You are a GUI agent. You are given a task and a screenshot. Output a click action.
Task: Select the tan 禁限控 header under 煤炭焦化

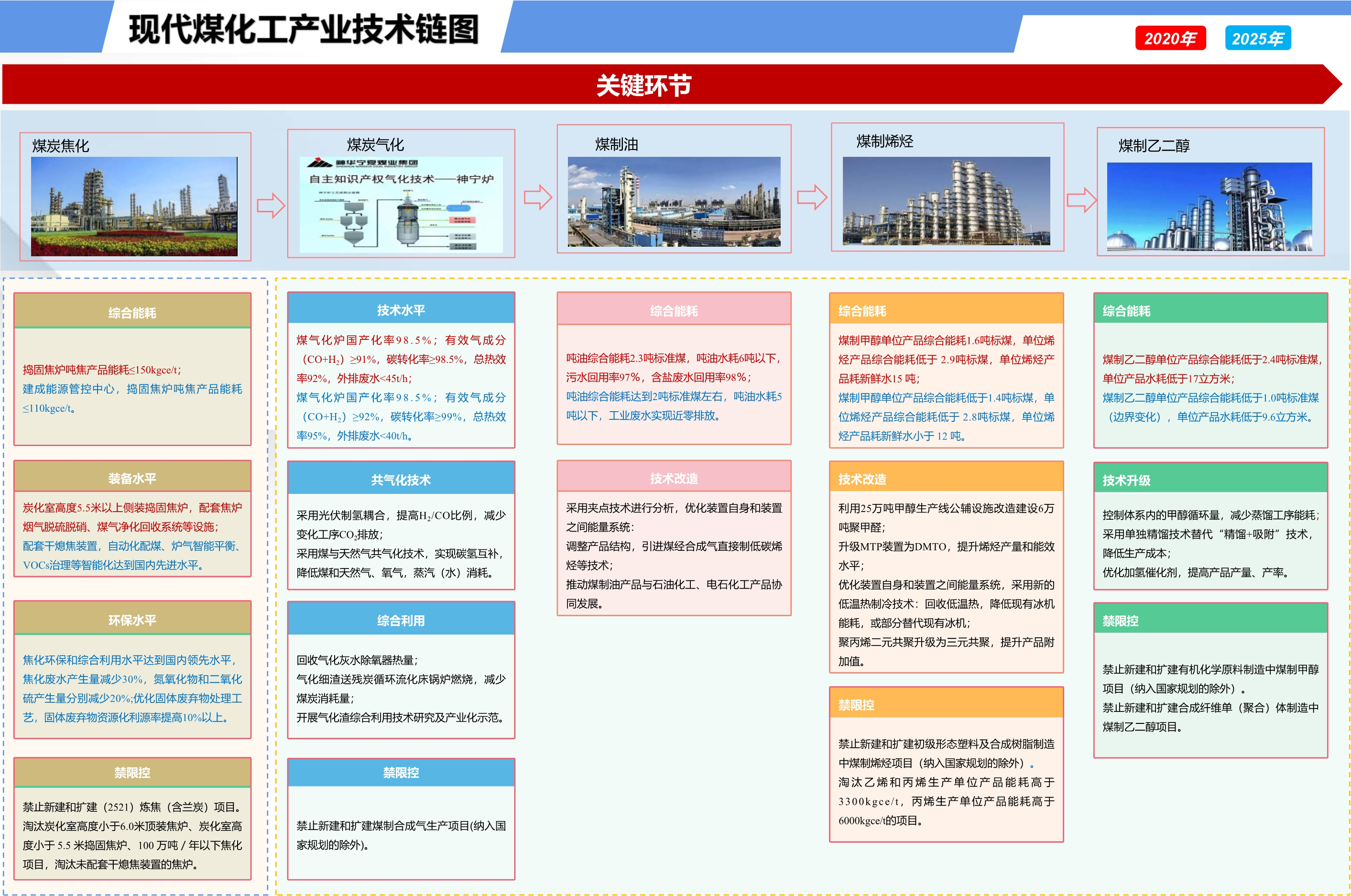click(x=132, y=773)
